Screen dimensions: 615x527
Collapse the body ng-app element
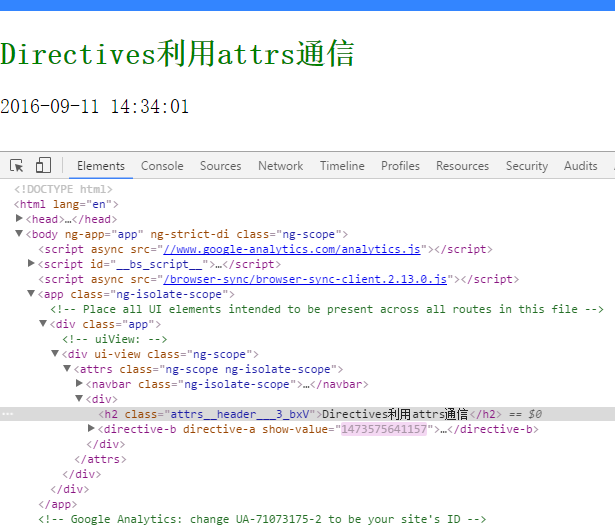click(19, 233)
